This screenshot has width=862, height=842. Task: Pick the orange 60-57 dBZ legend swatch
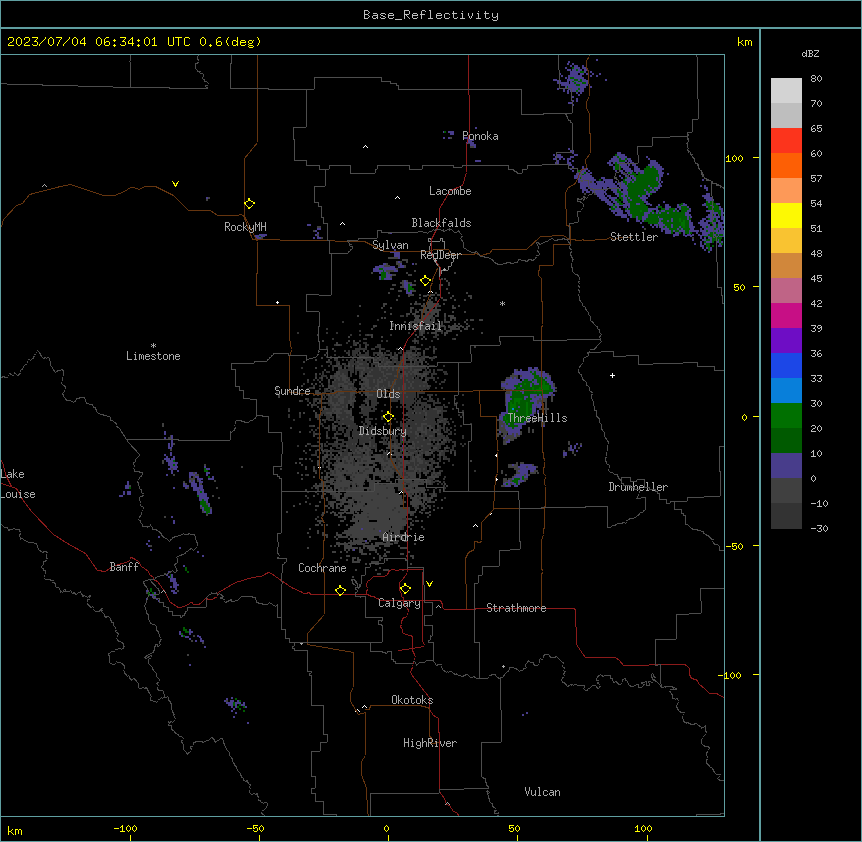coord(786,165)
